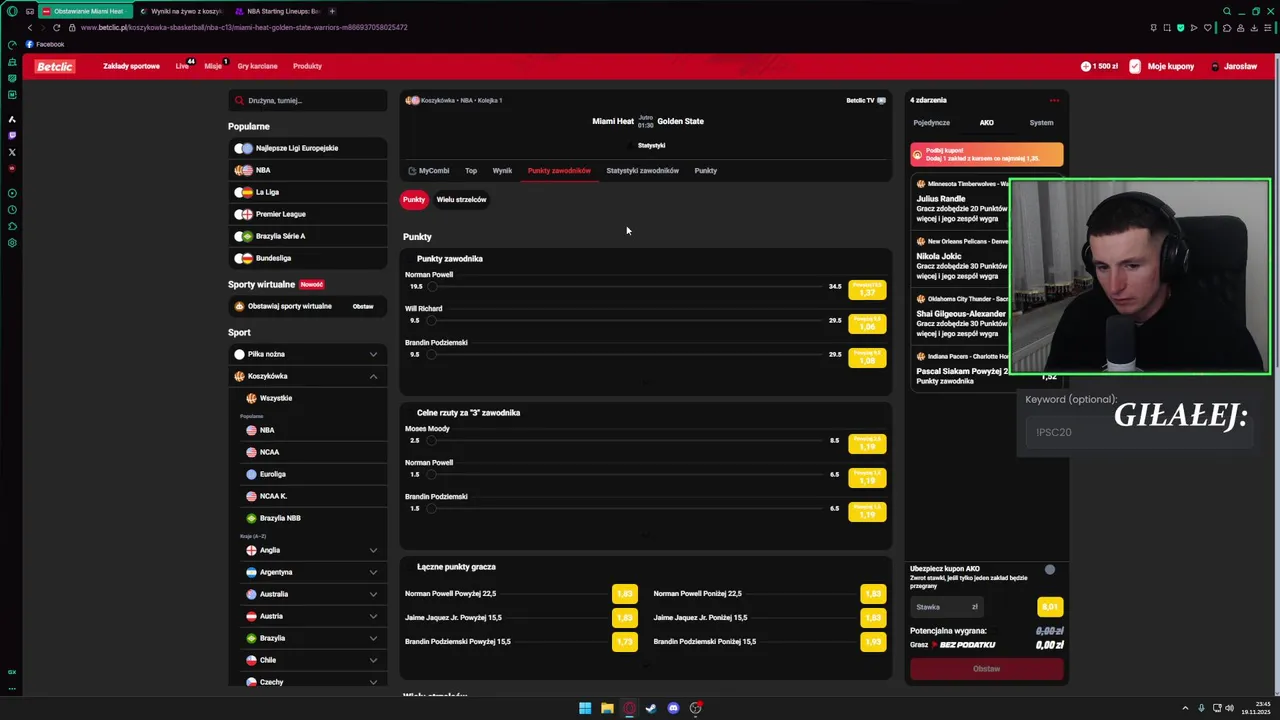1280x720 pixels.
Task: Click the browser back arrow
Action: [29, 27]
